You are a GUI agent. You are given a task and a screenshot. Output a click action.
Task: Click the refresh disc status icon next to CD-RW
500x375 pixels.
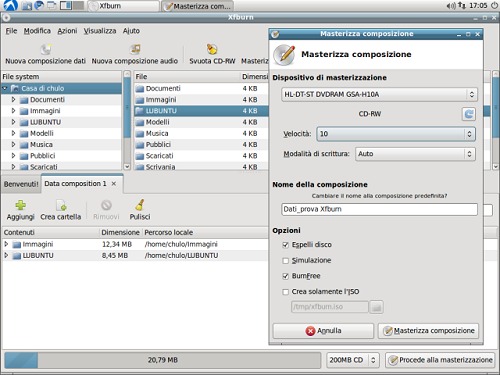[x=469, y=114]
